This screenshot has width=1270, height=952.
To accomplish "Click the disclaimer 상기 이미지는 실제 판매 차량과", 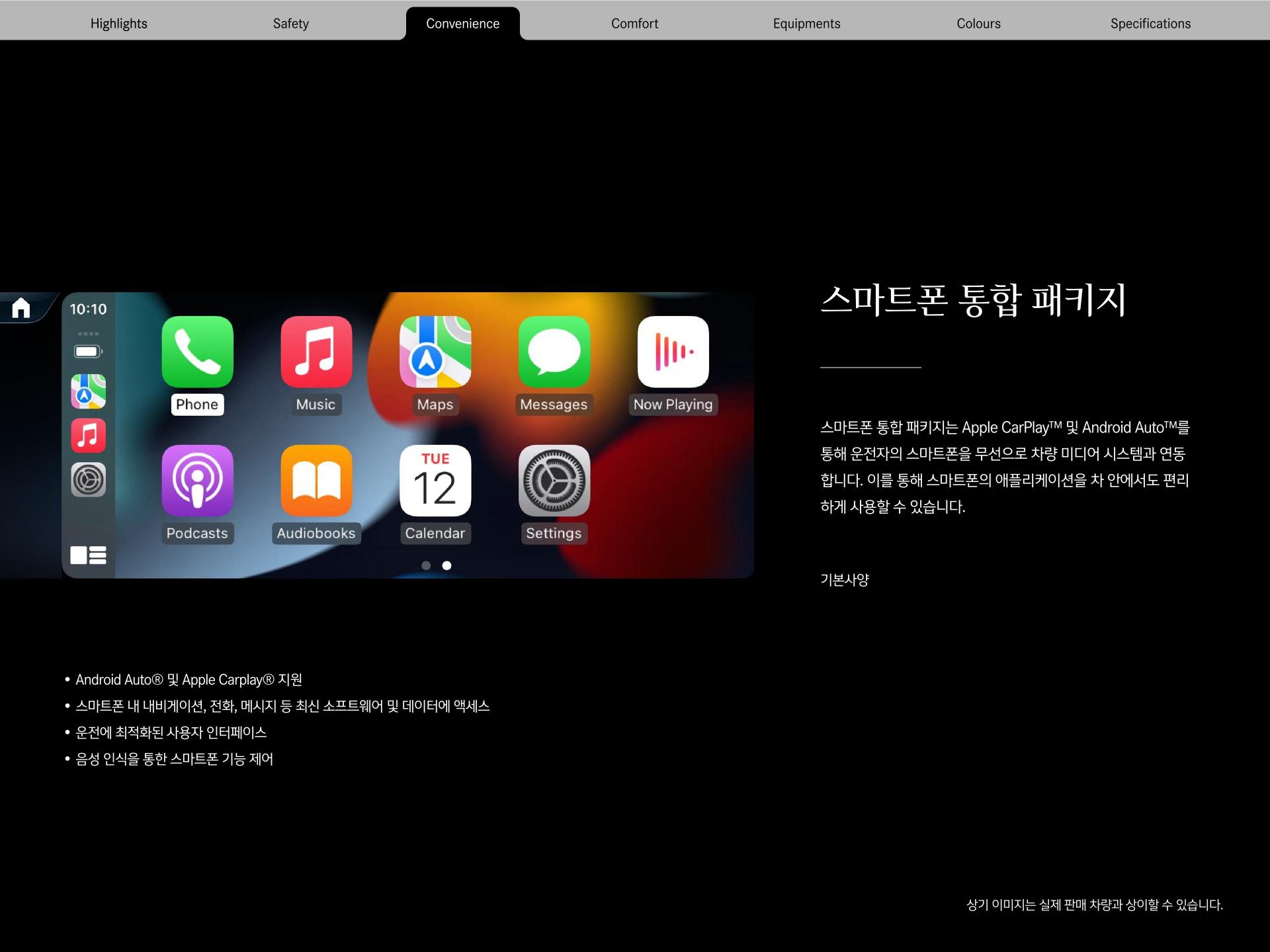I will coord(1095,905).
